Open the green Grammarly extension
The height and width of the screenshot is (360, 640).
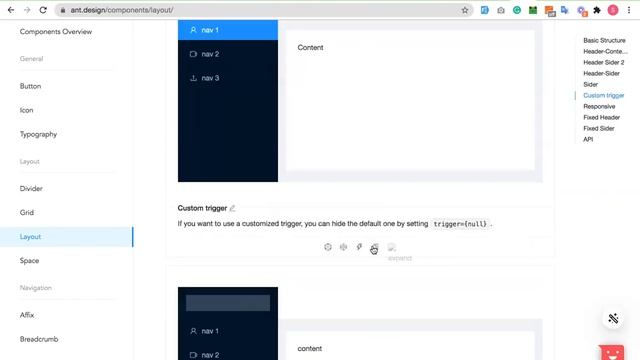[517, 10]
